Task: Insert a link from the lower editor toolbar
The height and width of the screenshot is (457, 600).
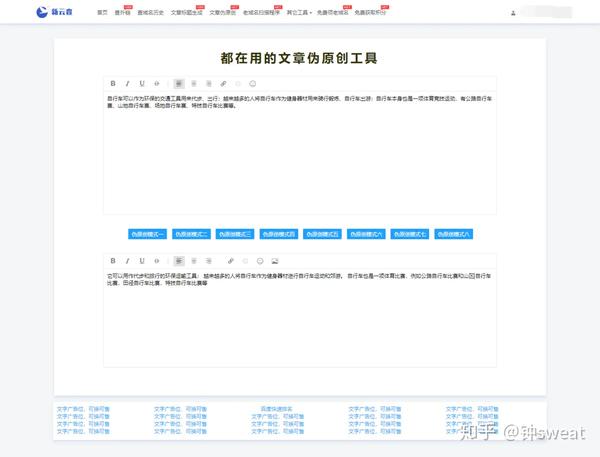Action: coord(230,261)
